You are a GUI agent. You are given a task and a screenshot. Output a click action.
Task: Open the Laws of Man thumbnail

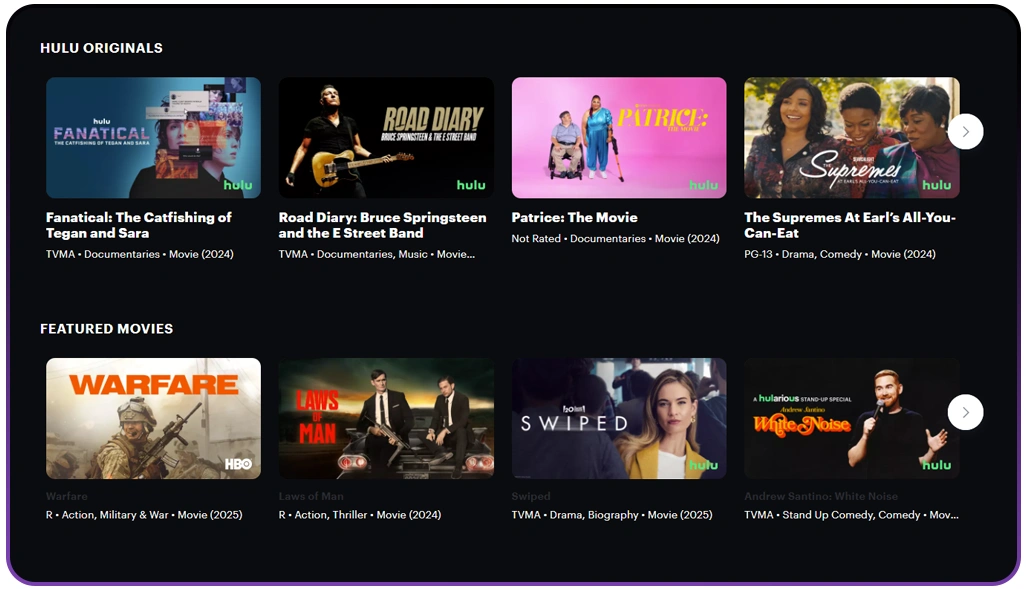point(386,418)
